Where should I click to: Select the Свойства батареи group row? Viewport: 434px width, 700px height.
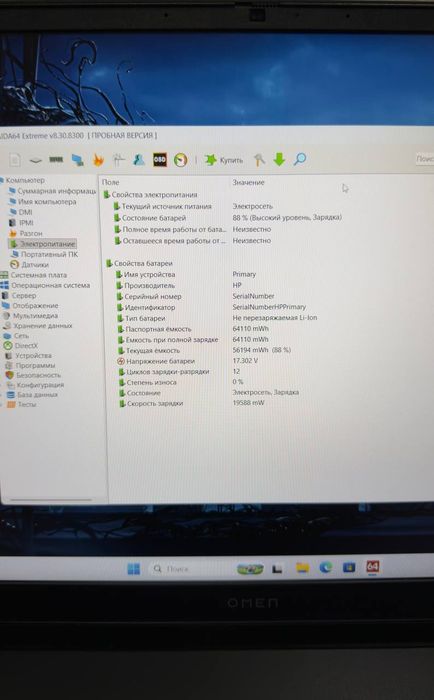point(139,263)
